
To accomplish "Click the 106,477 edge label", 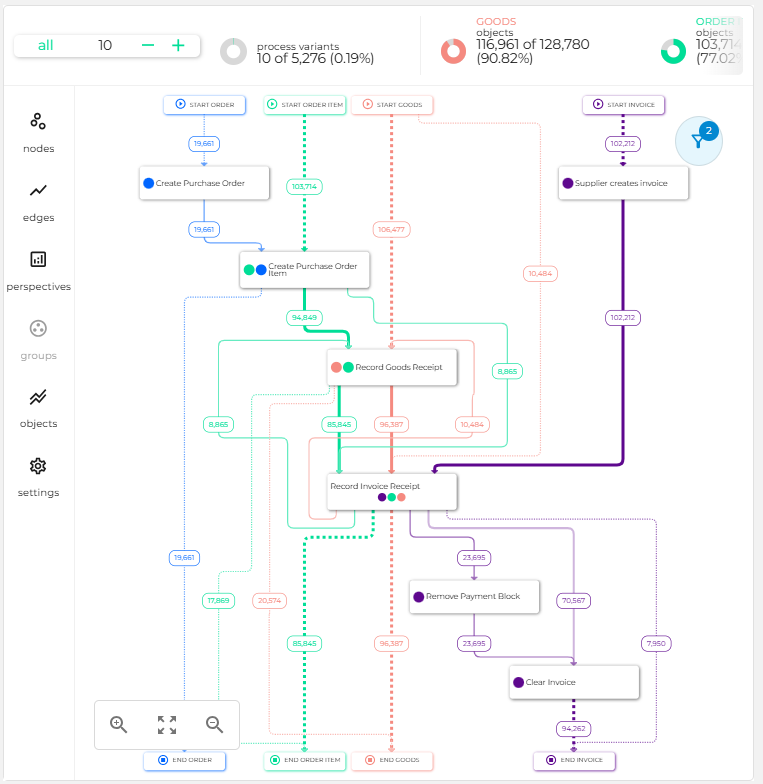I will point(392,230).
